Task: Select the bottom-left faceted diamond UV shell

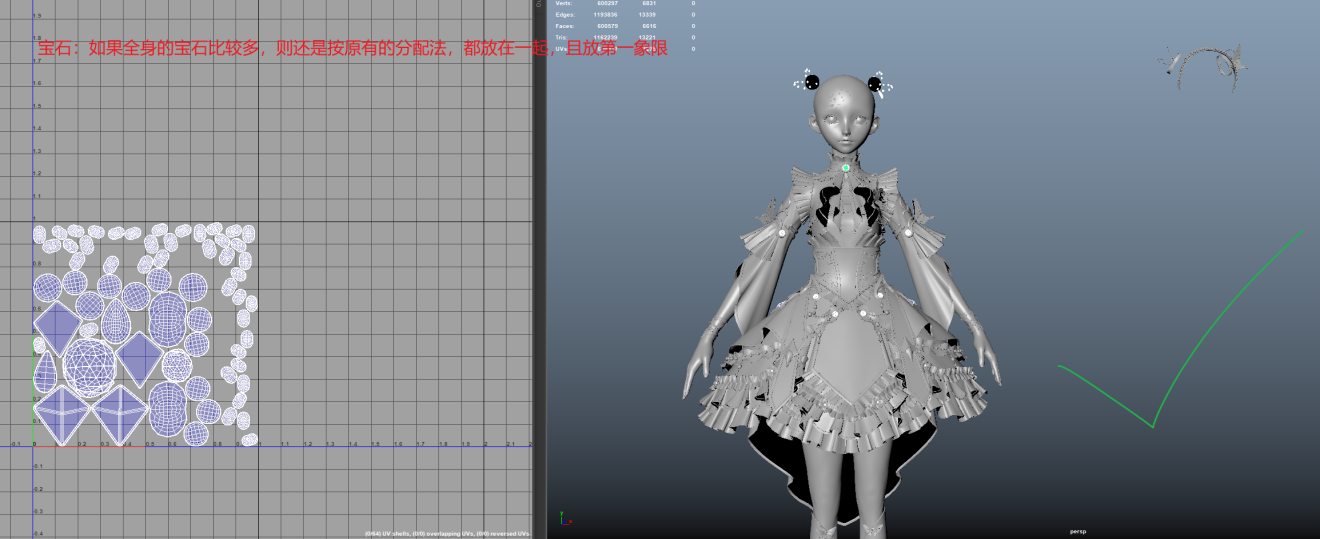Action: 63,415
